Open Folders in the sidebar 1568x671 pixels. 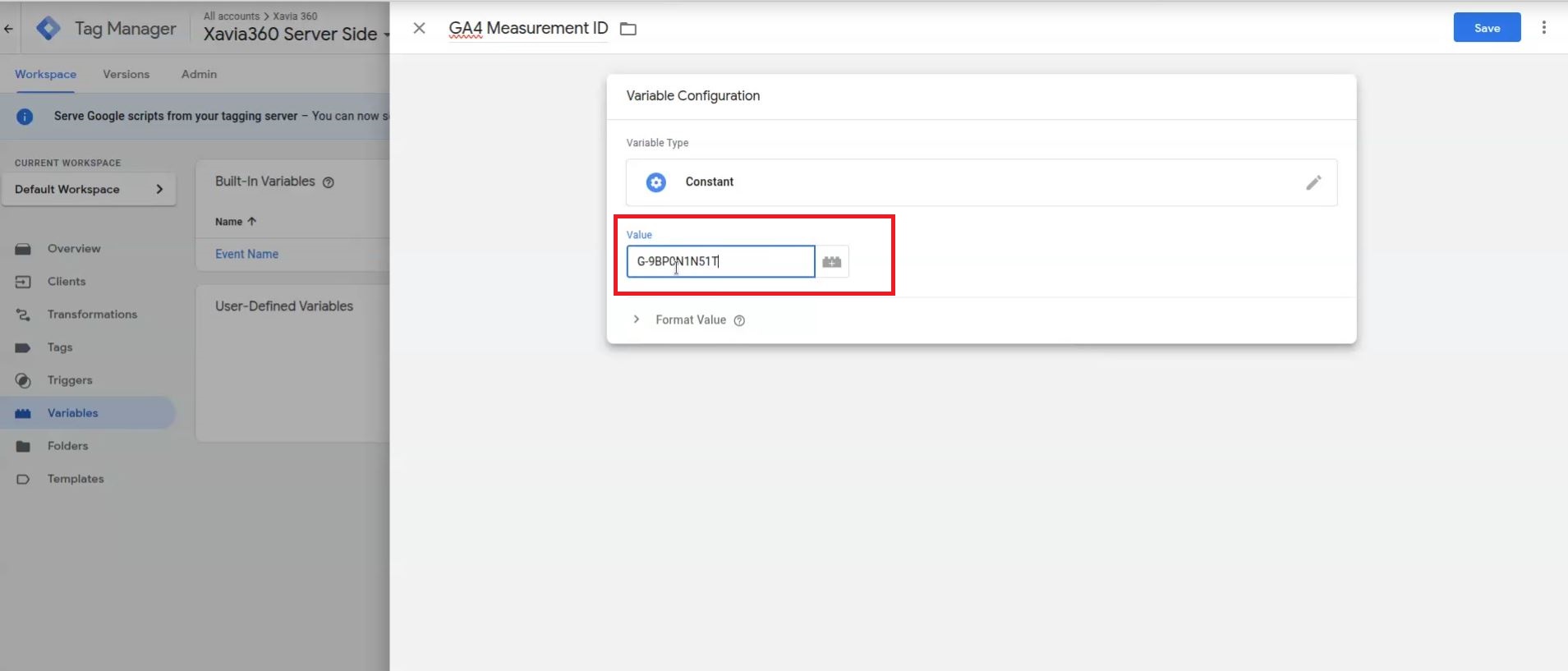[x=67, y=446]
